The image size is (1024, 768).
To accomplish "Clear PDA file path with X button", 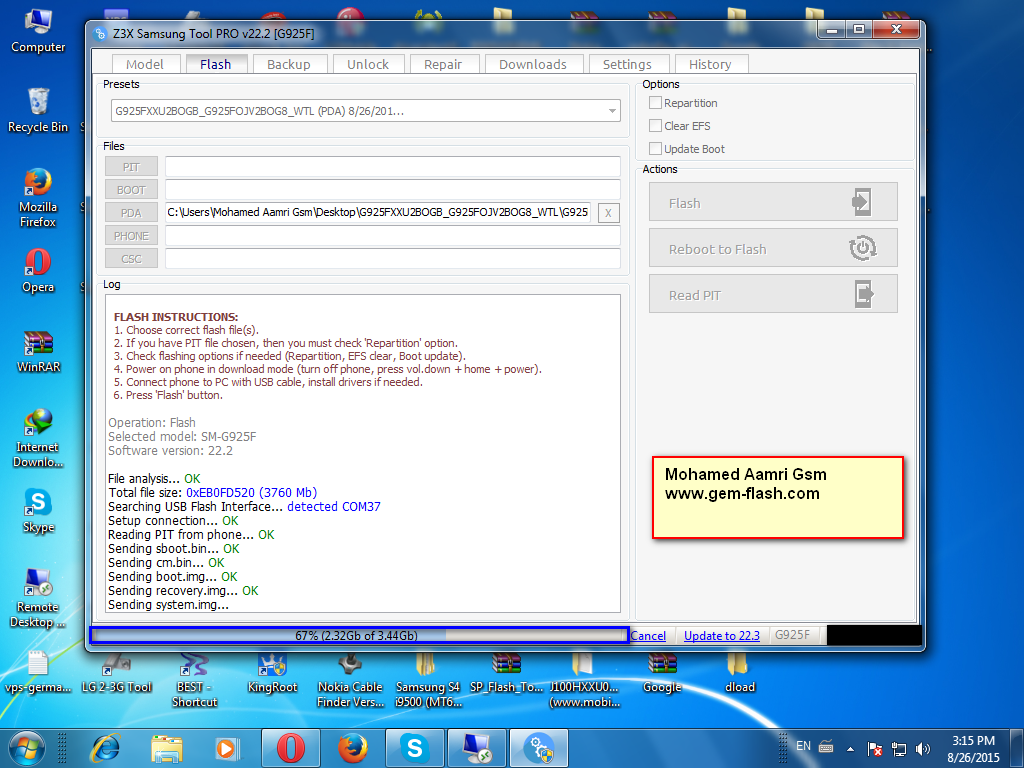I will [608, 213].
